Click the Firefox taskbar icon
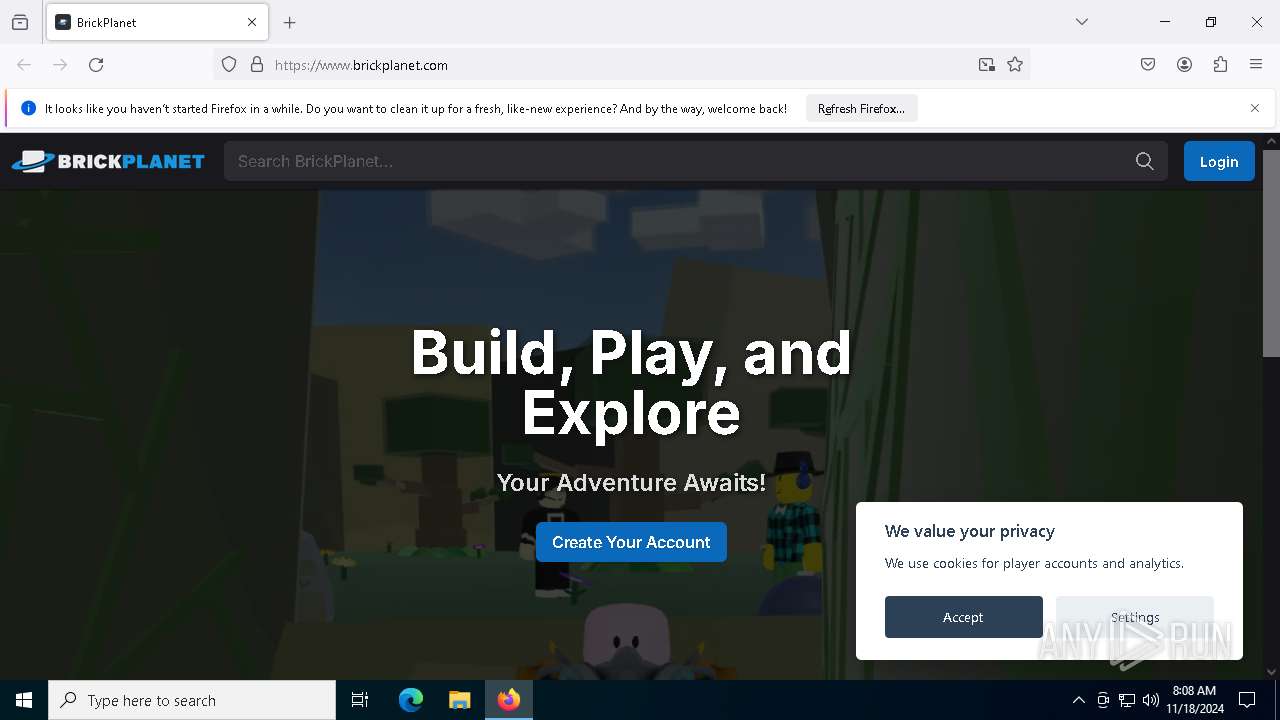 click(509, 700)
